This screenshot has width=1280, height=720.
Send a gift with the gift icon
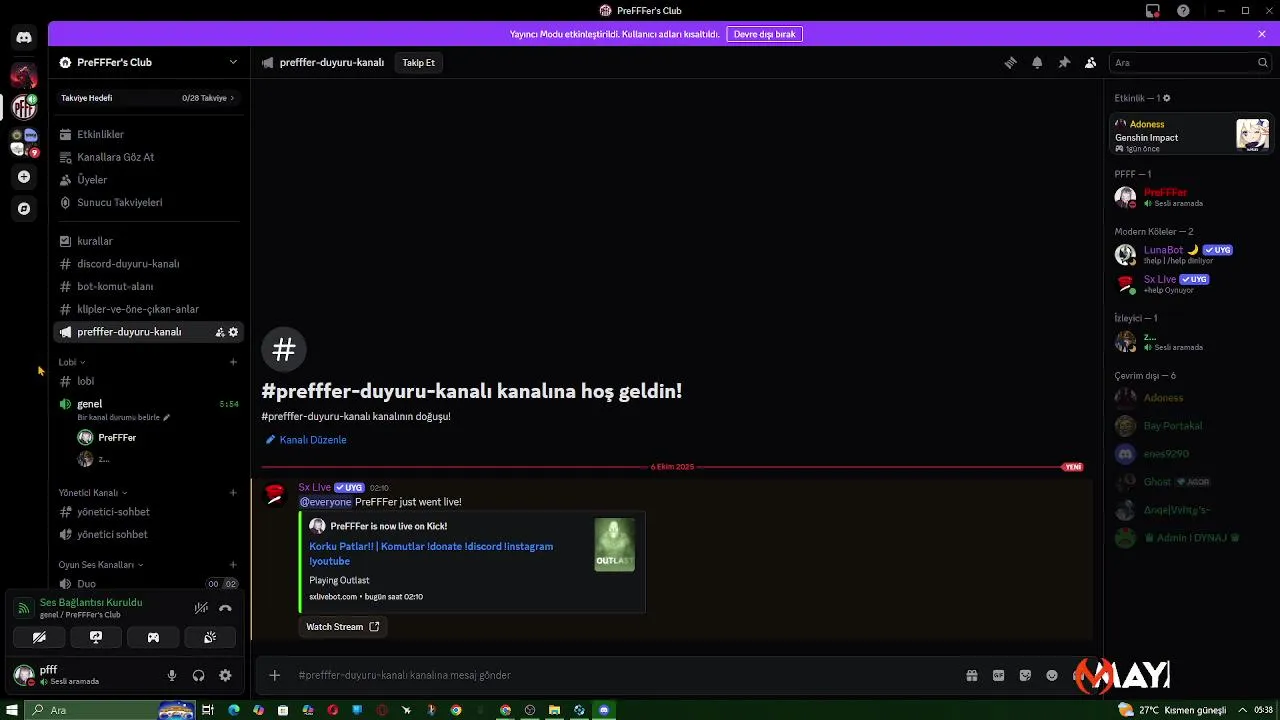971,675
